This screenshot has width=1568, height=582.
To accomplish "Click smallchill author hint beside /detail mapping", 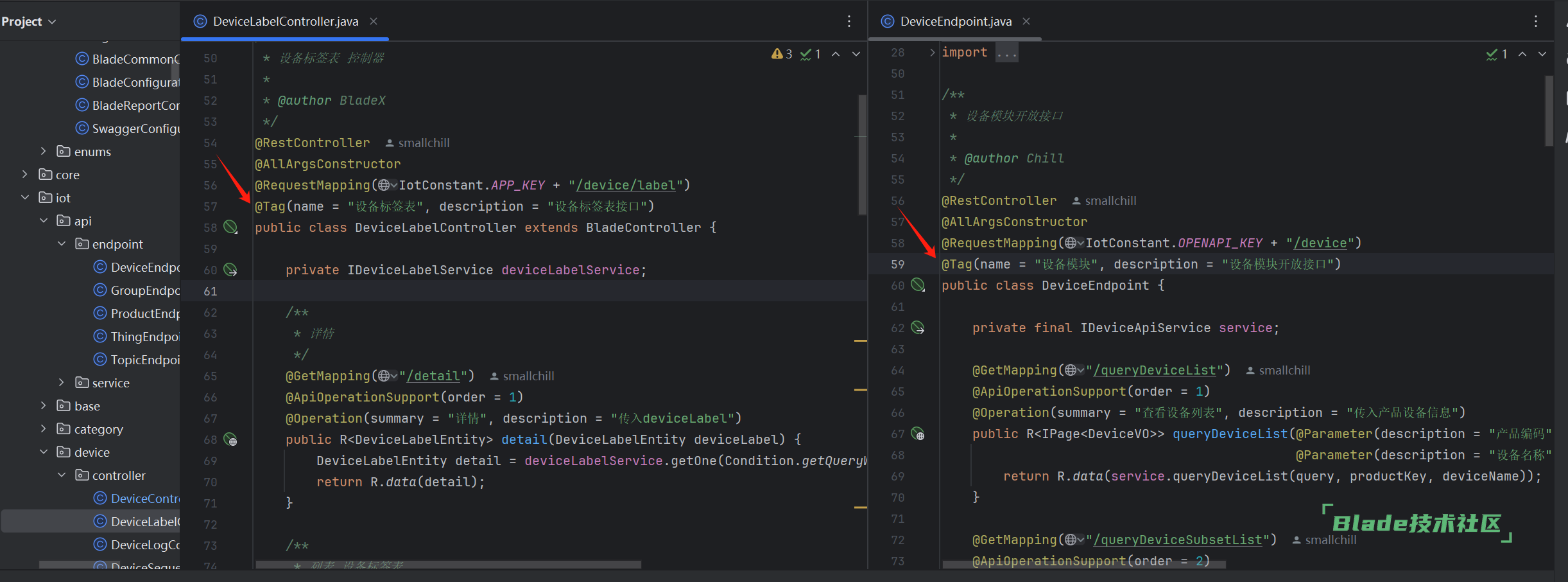I will point(522,376).
